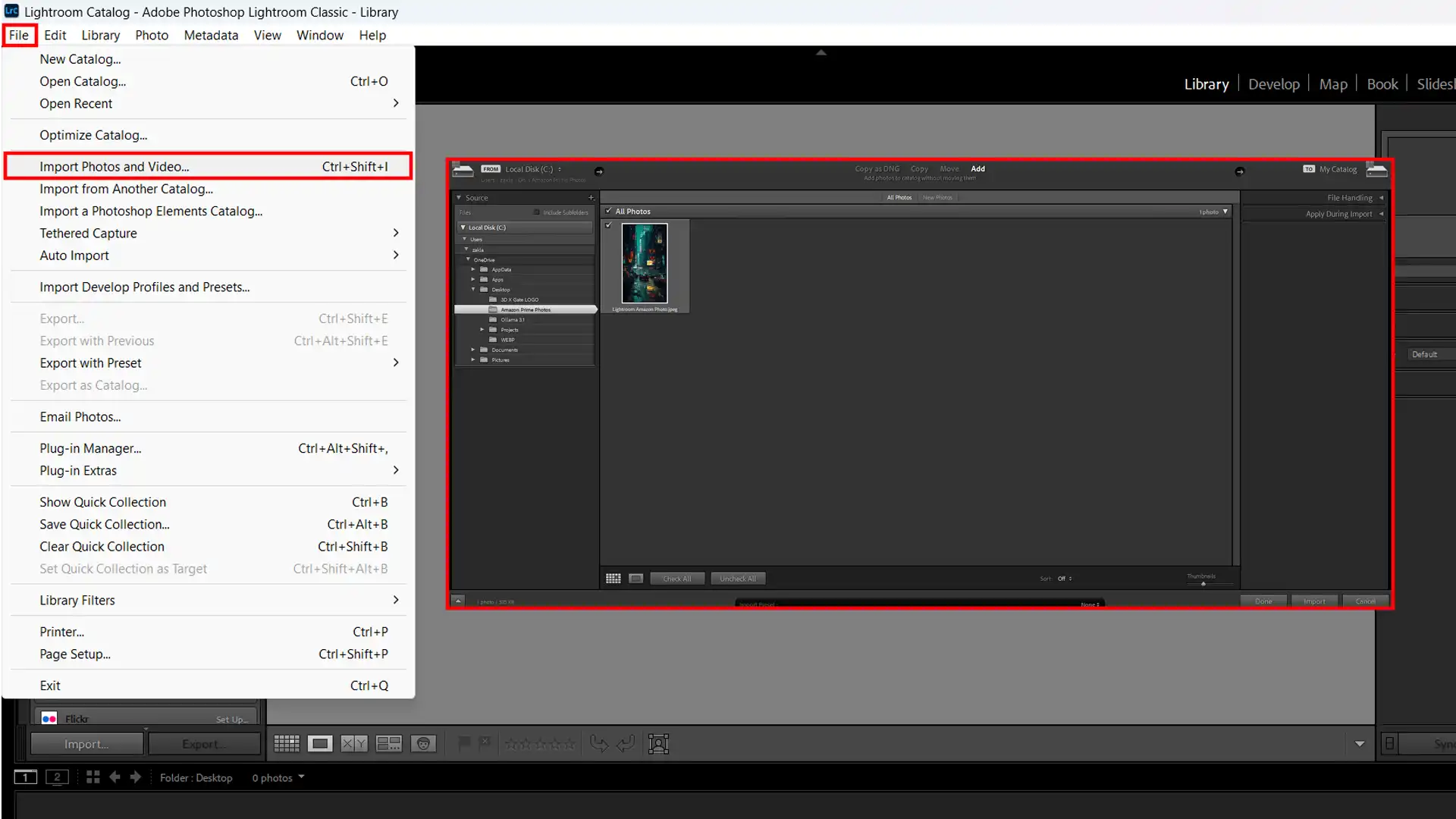Rotate photo clockwise using toolbar arrow
The image size is (1456, 819).
click(626, 744)
